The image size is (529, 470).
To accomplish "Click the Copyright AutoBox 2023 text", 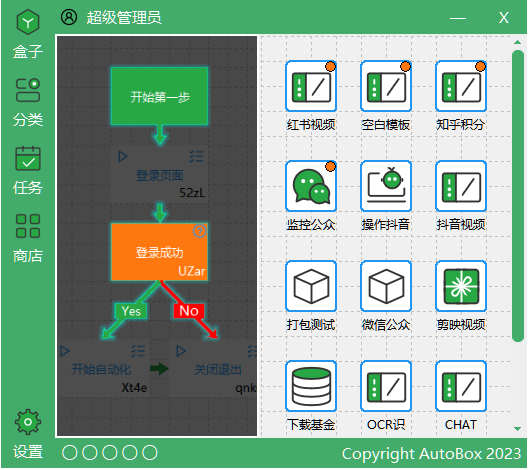I will pyautogui.click(x=431, y=454).
